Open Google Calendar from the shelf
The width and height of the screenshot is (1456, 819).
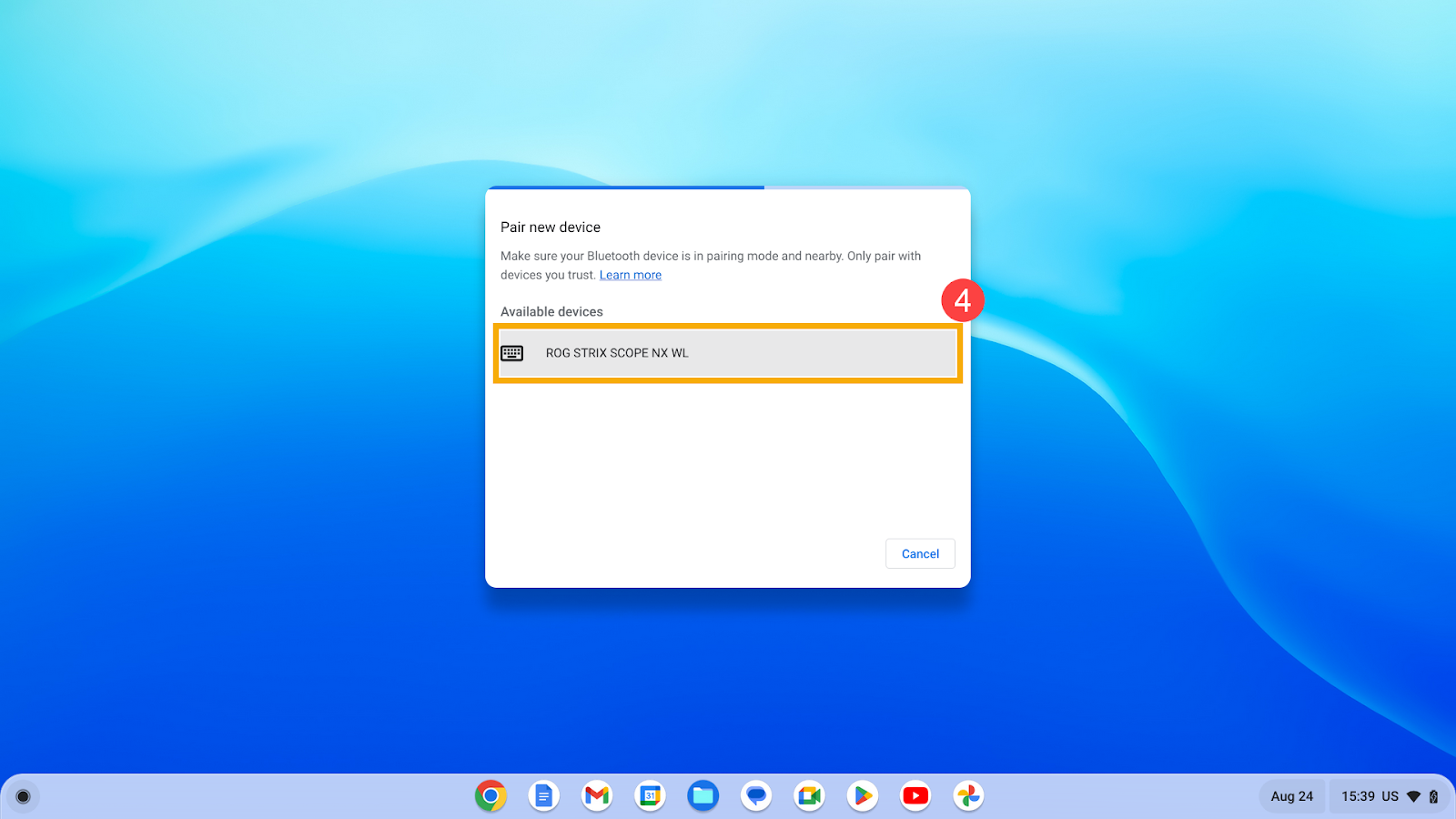pos(650,796)
